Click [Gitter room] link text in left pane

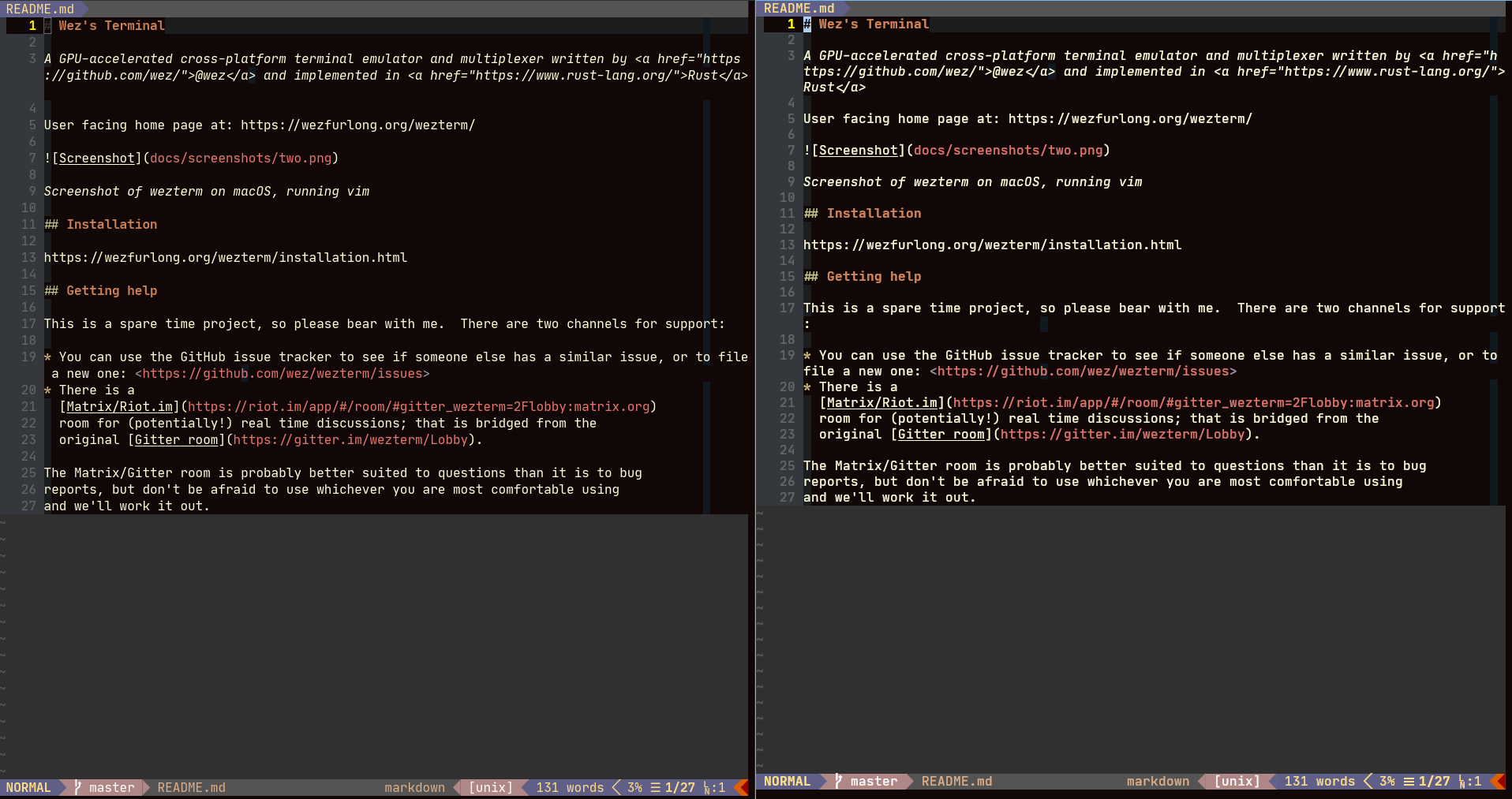[x=177, y=439]
